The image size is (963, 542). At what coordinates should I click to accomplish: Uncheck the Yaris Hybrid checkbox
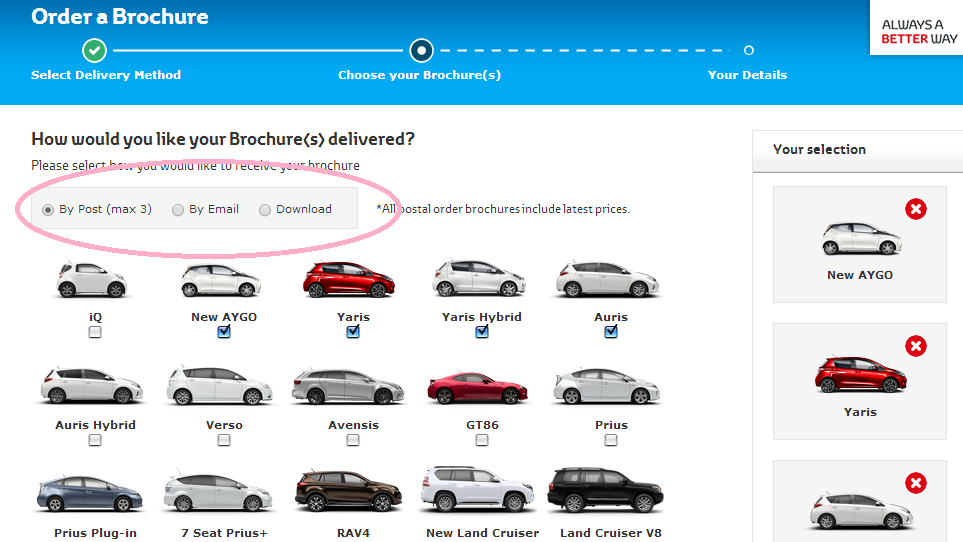tap(482, 332)
